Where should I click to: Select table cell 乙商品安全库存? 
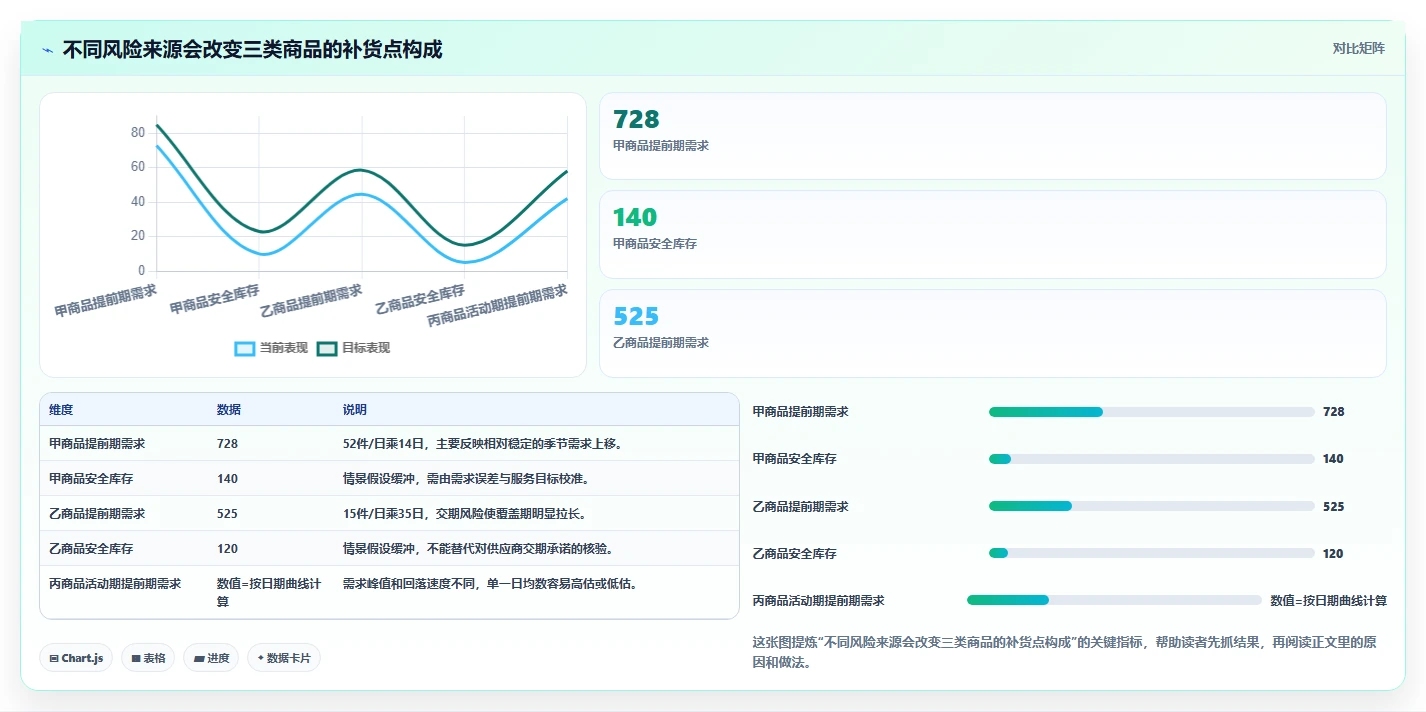[x=91, y=548]
